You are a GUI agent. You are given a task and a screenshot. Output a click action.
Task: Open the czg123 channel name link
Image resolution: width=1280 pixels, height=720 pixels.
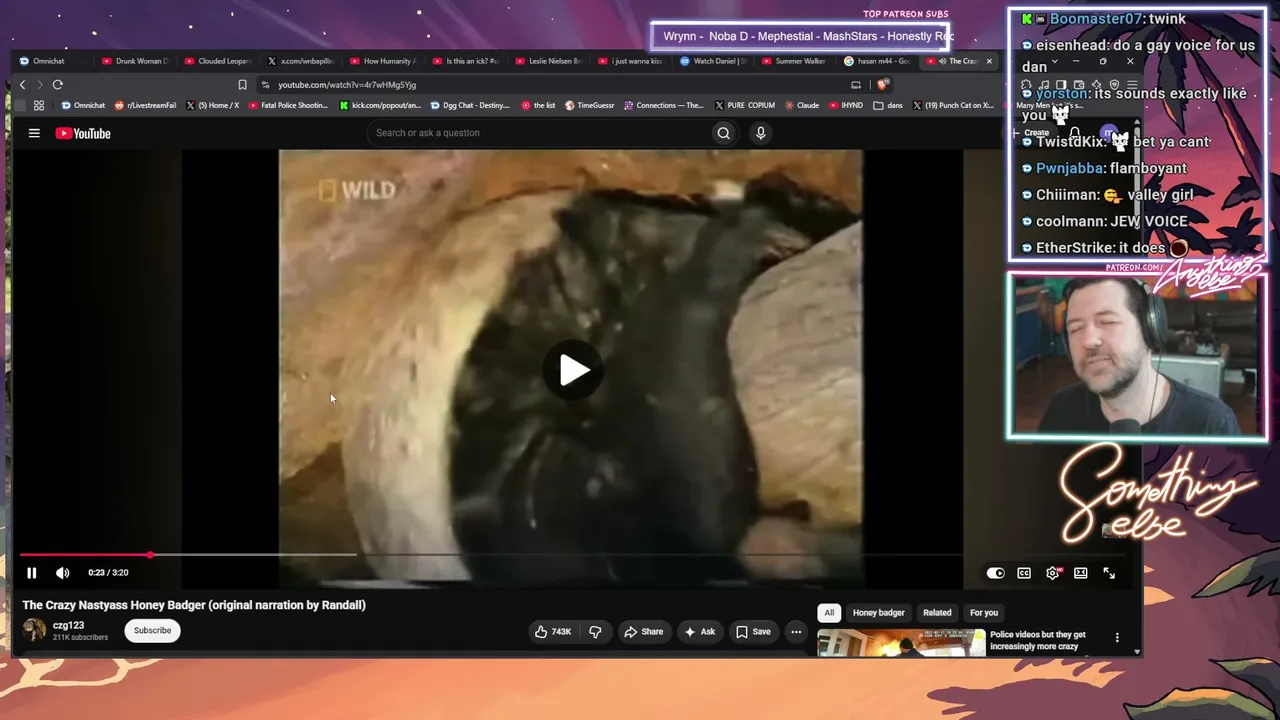click(68, 626)
